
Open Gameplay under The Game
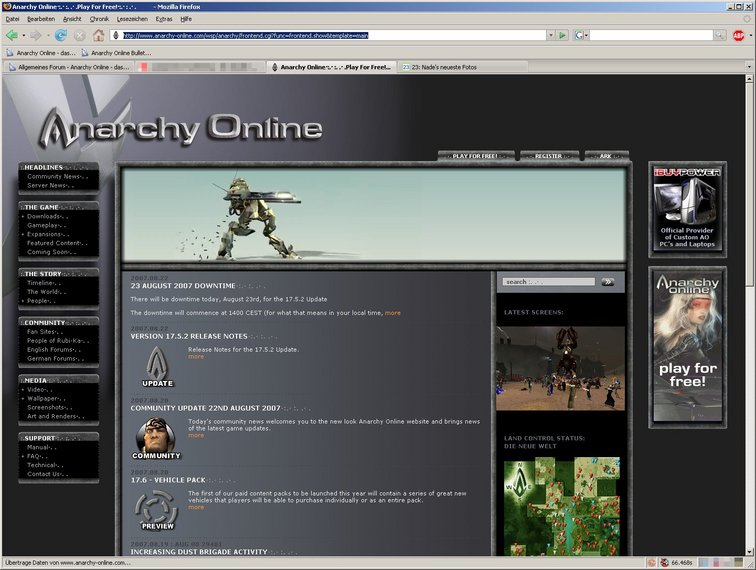pyautogui.click(x=42, y=225)
